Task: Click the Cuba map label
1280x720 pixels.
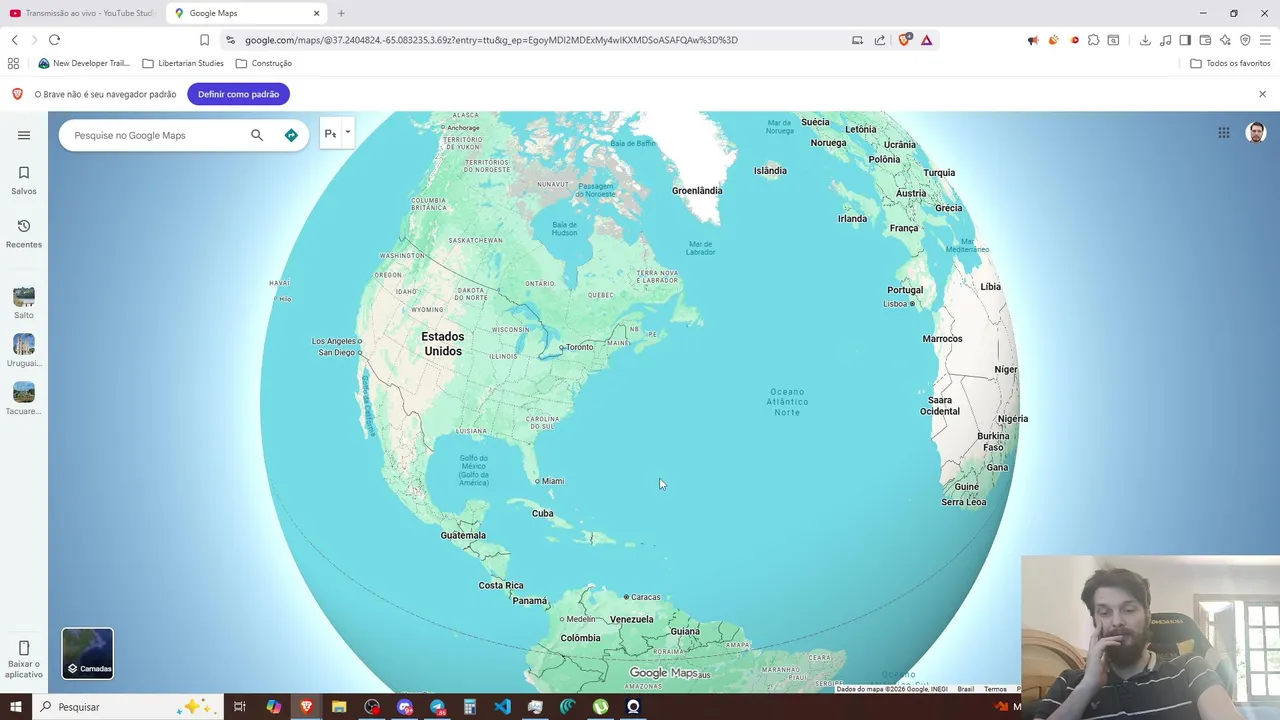Action: (542, 513)
